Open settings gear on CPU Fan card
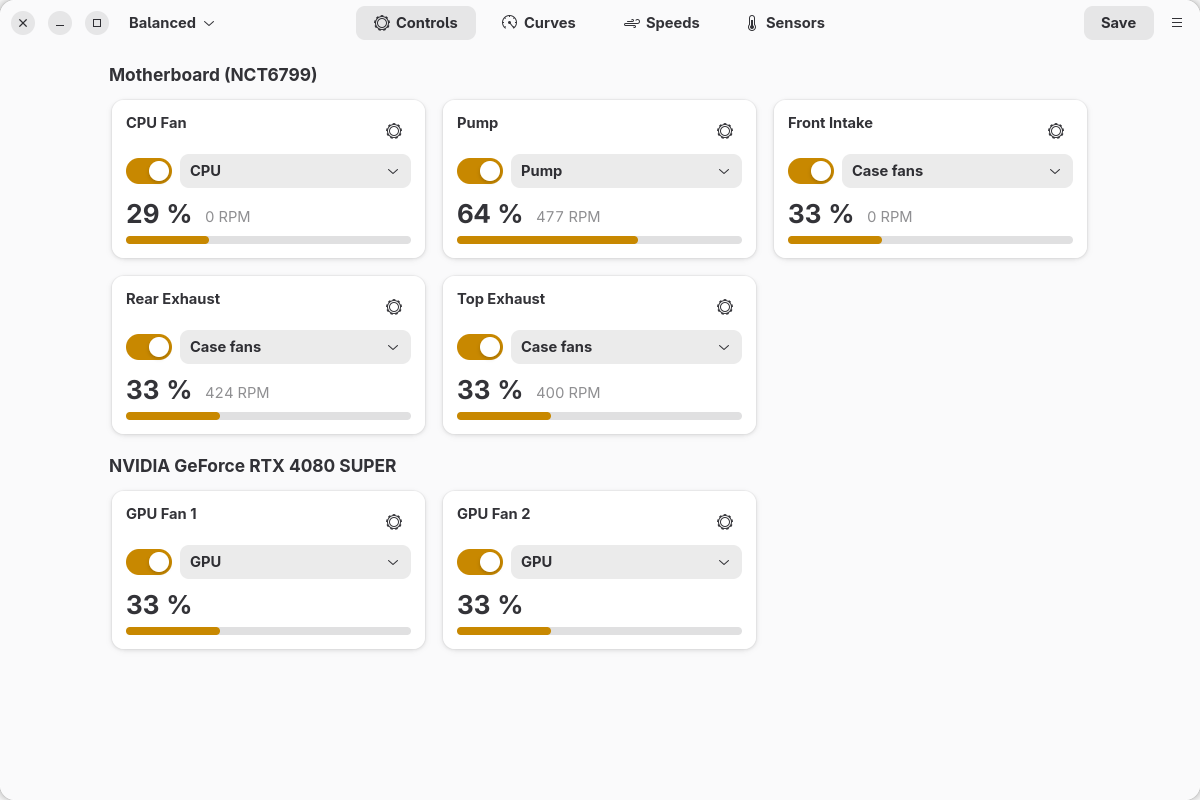The height and width of the screenshot is (800, 1200). click(394, 131)
